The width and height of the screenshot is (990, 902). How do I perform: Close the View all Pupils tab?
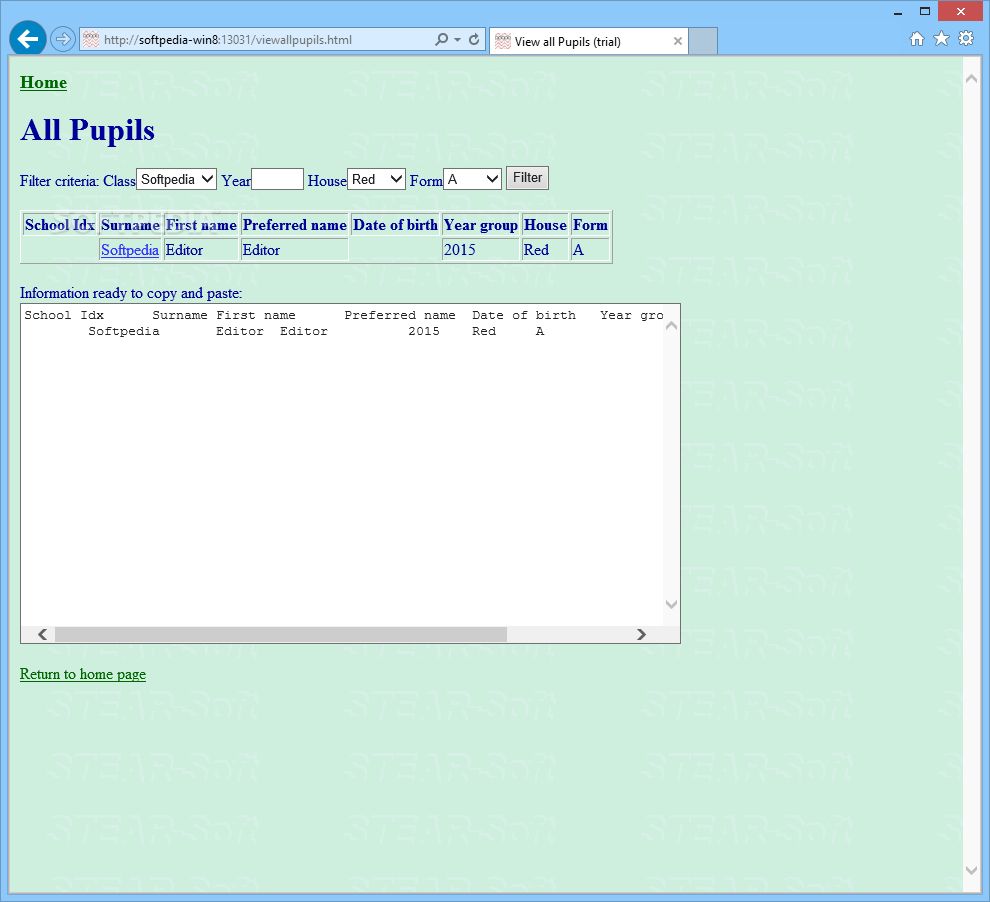coord(677,42)
